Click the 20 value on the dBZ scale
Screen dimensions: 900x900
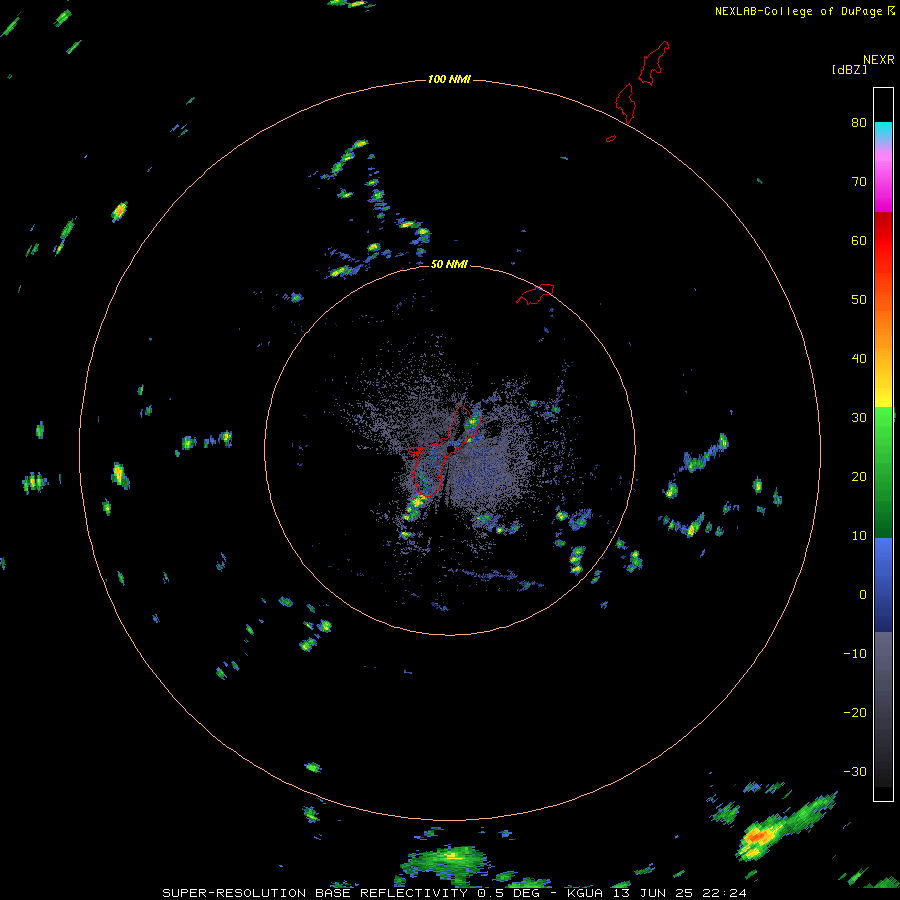point(859,477)
